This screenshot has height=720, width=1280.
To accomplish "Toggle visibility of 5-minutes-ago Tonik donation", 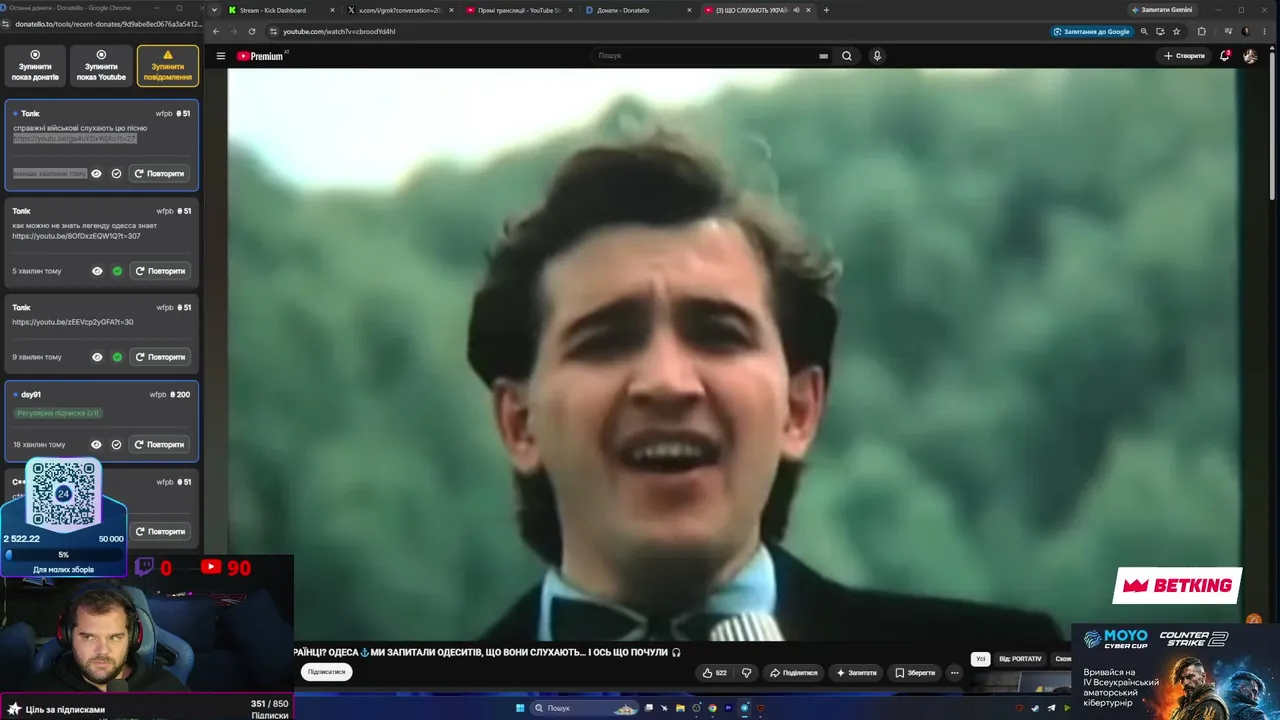I will pos(97,271).
